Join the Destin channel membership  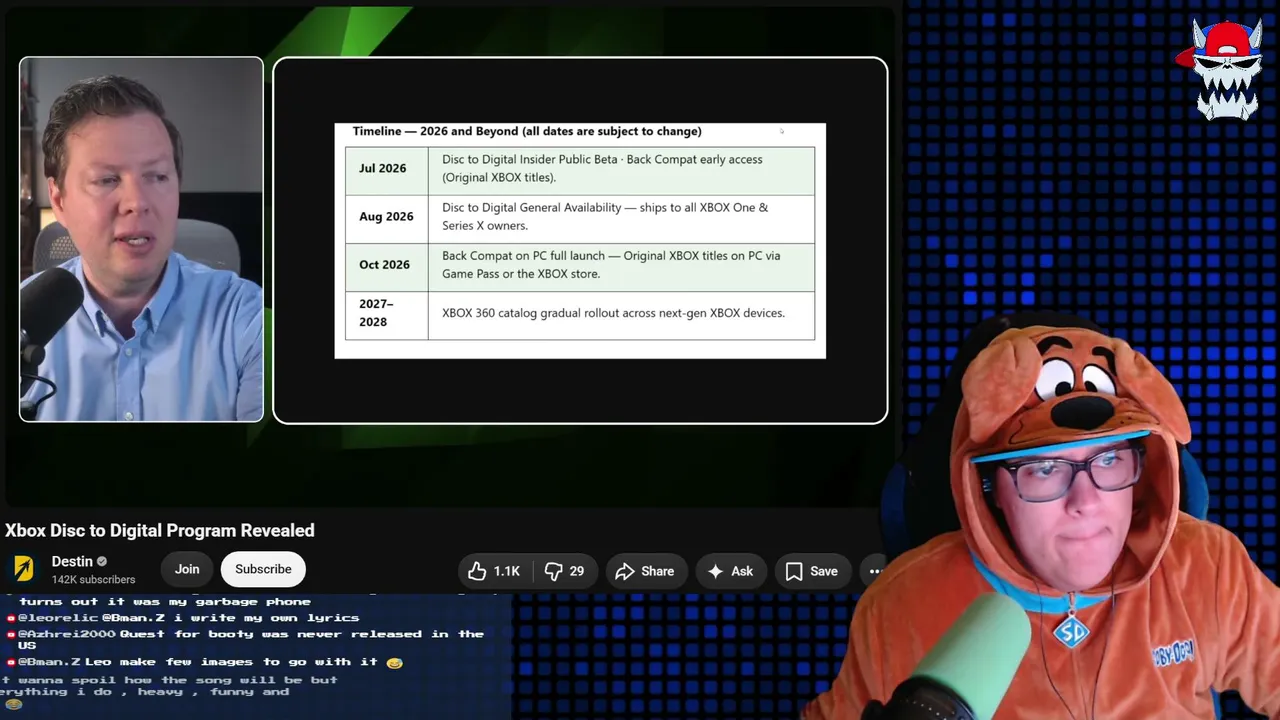tap(187, 569)
